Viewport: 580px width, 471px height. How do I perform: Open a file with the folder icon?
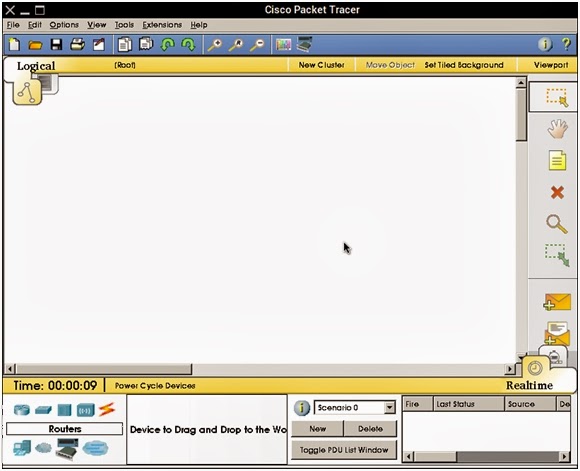point(36,45)
